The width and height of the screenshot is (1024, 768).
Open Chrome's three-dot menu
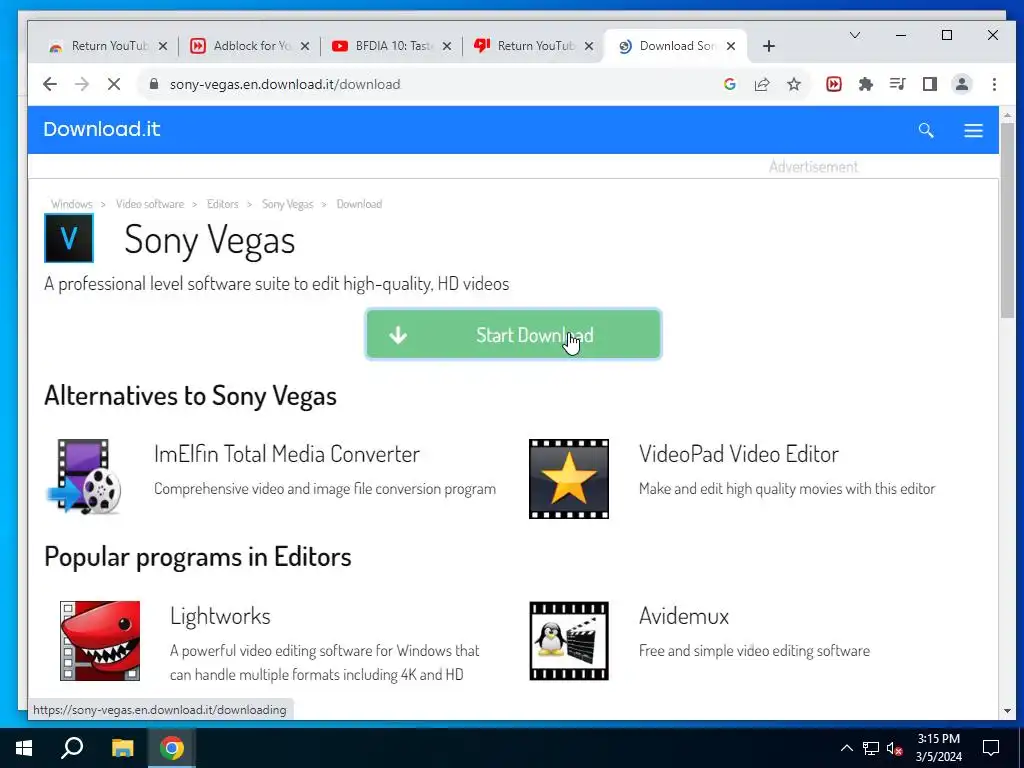994,84
